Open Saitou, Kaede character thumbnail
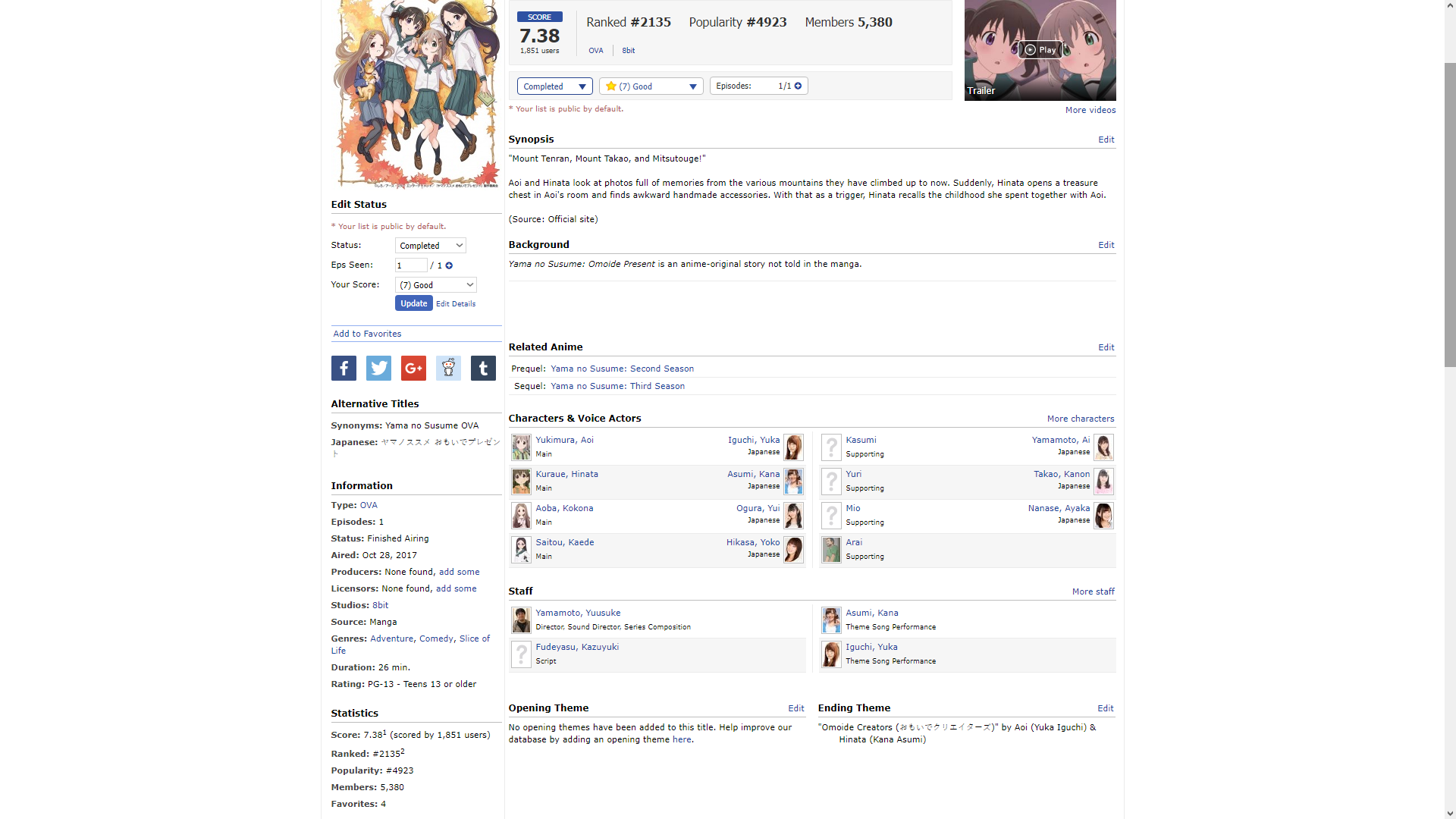This screenshot has height=819, width=1456. 521,550
